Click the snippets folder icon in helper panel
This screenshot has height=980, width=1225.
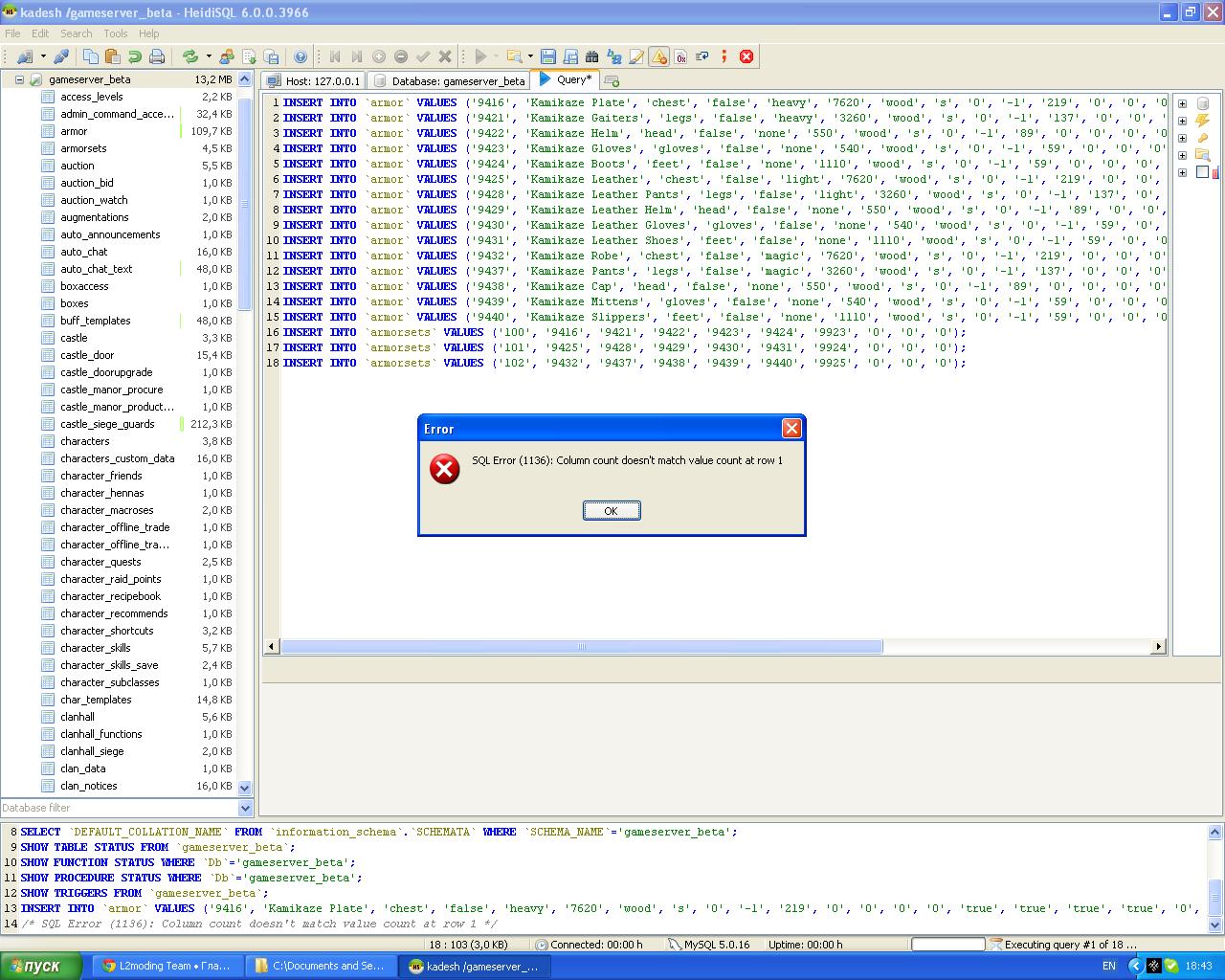tap(1203, 155)
